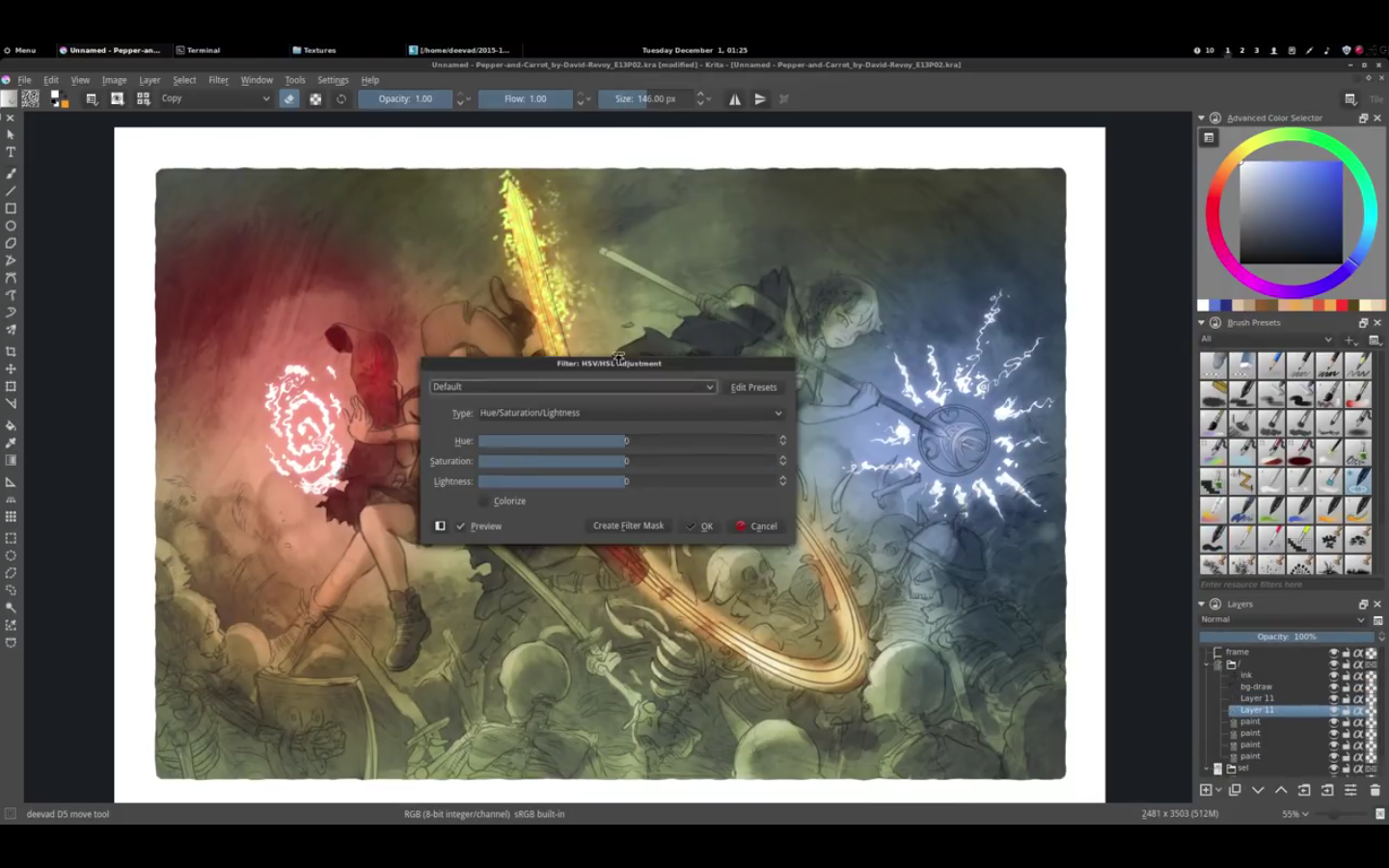Choose the Rectangle shape tool
This screenshot has width=1389, height=868.
pos(11,208)
